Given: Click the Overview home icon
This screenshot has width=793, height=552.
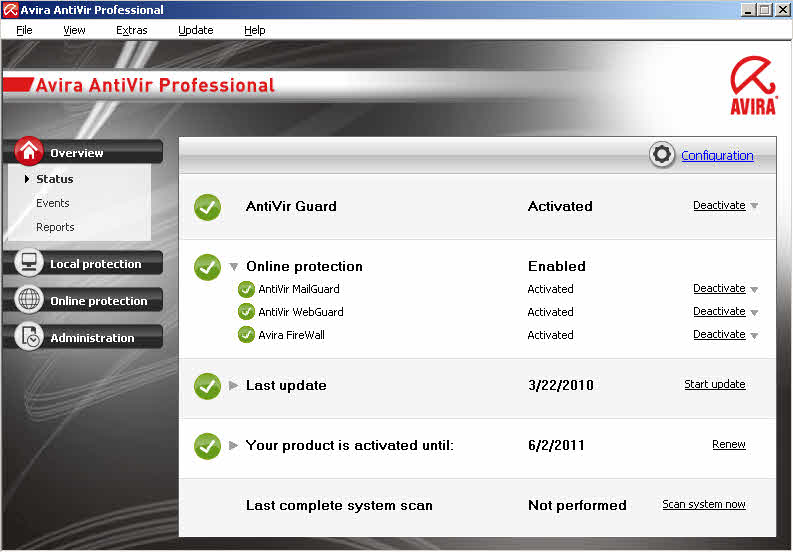Looking at the screenshot, I should pos(29,151).
